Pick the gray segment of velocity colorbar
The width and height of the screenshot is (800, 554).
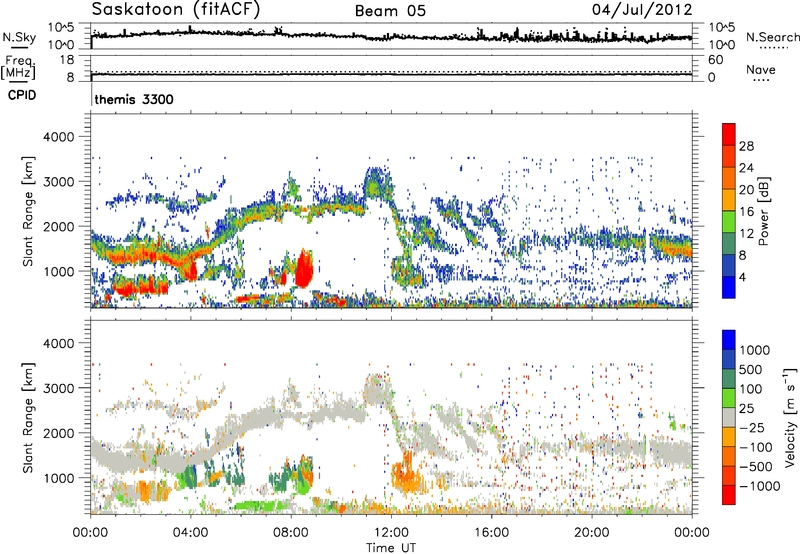coord(729,418)
